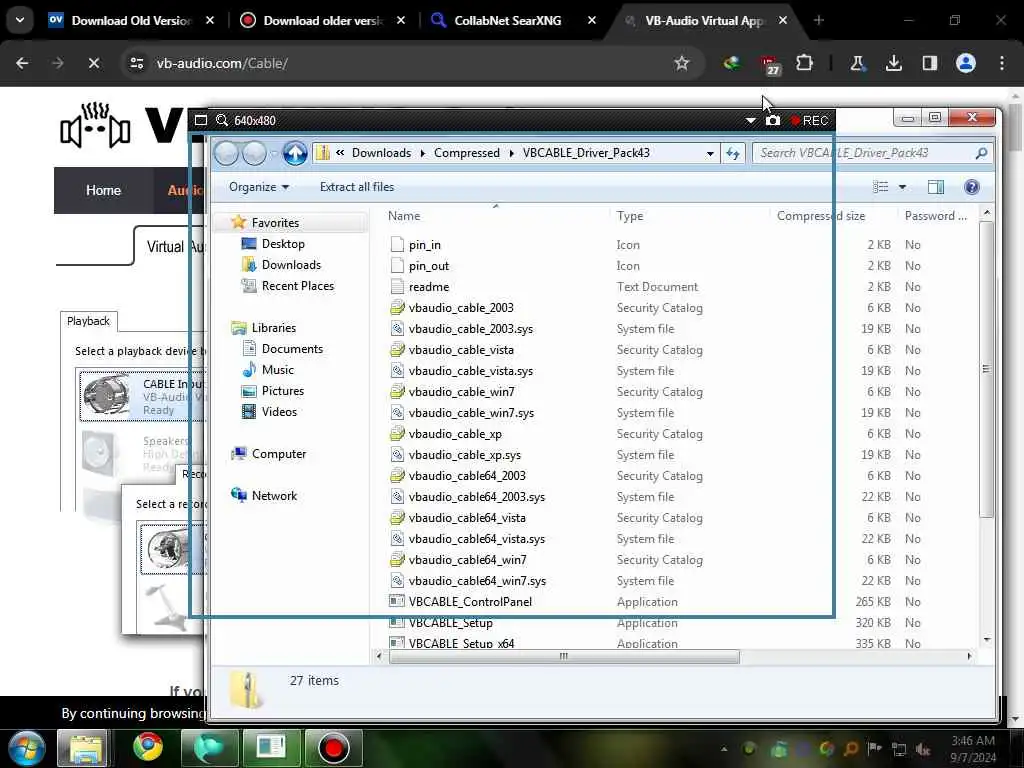
Task: Open Chrome extensions puzzle icon
Action: [x=804, y=63]
